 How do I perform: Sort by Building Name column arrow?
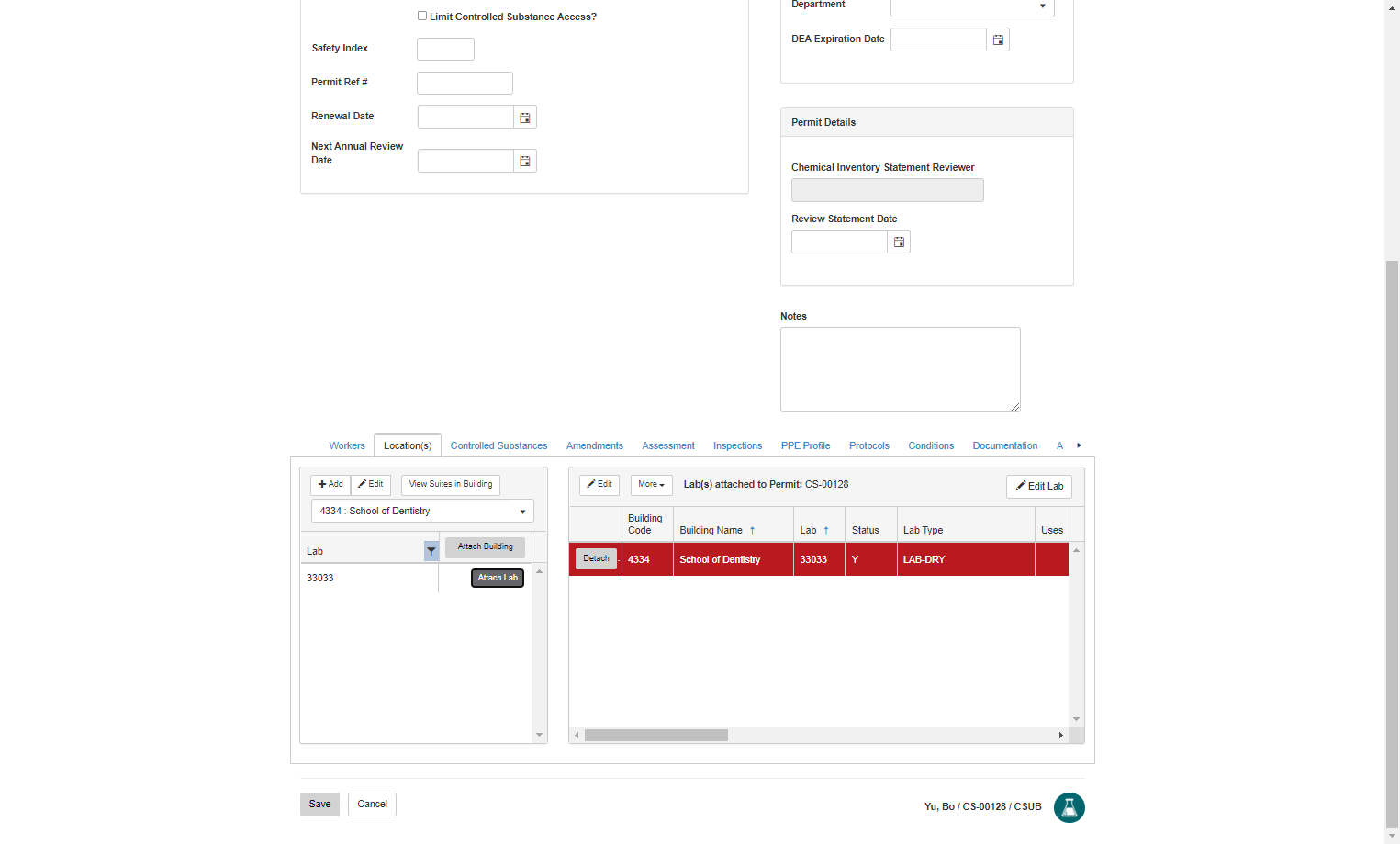[x=752, y=531]
